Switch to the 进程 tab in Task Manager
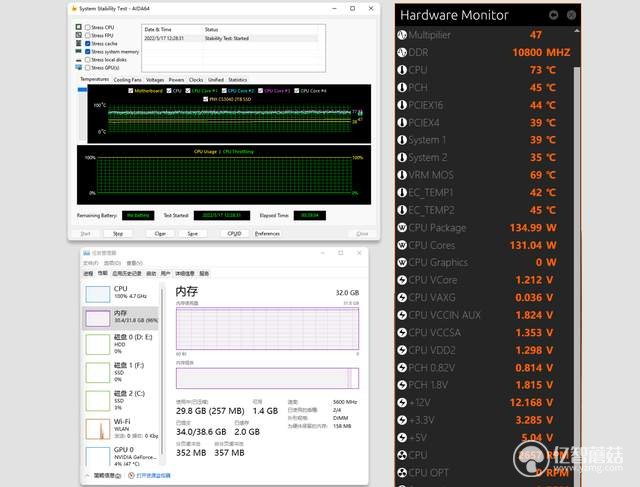The height and width of the screenshot is (487, 640). [x=88, y=273]
